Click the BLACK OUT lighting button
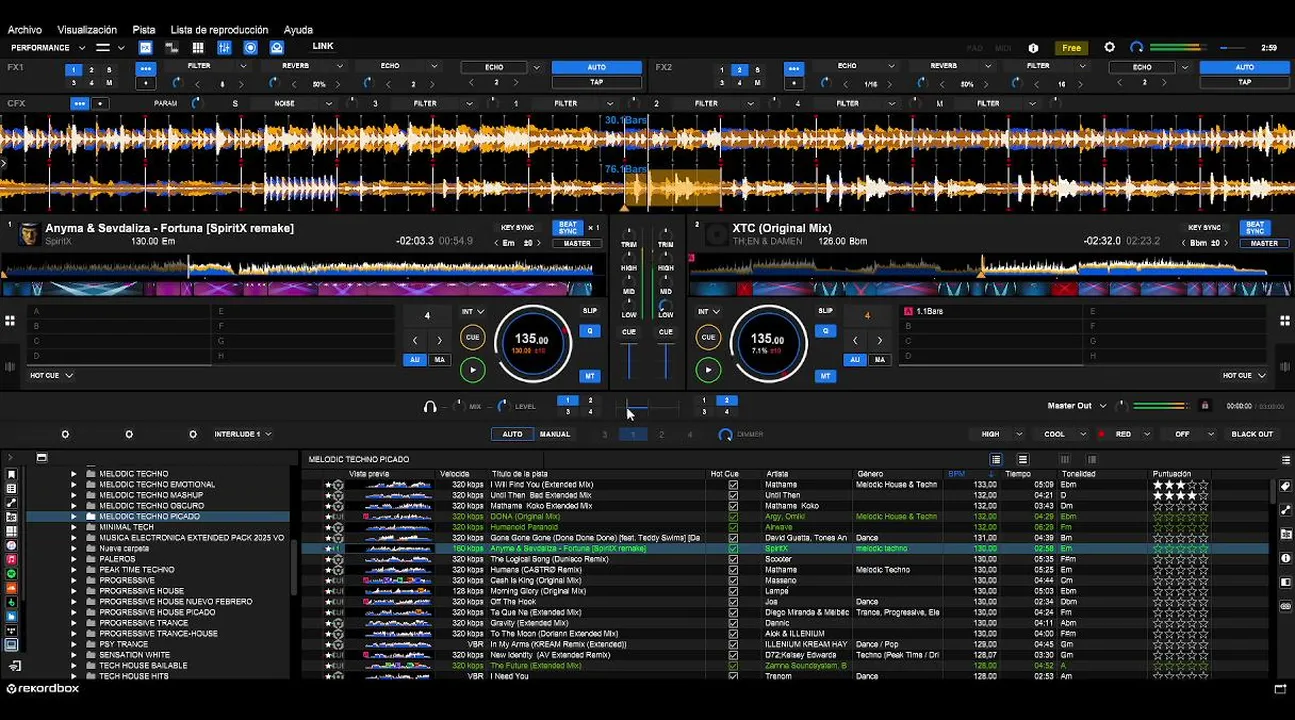The image size is (1295, 720). (1252, 434)
